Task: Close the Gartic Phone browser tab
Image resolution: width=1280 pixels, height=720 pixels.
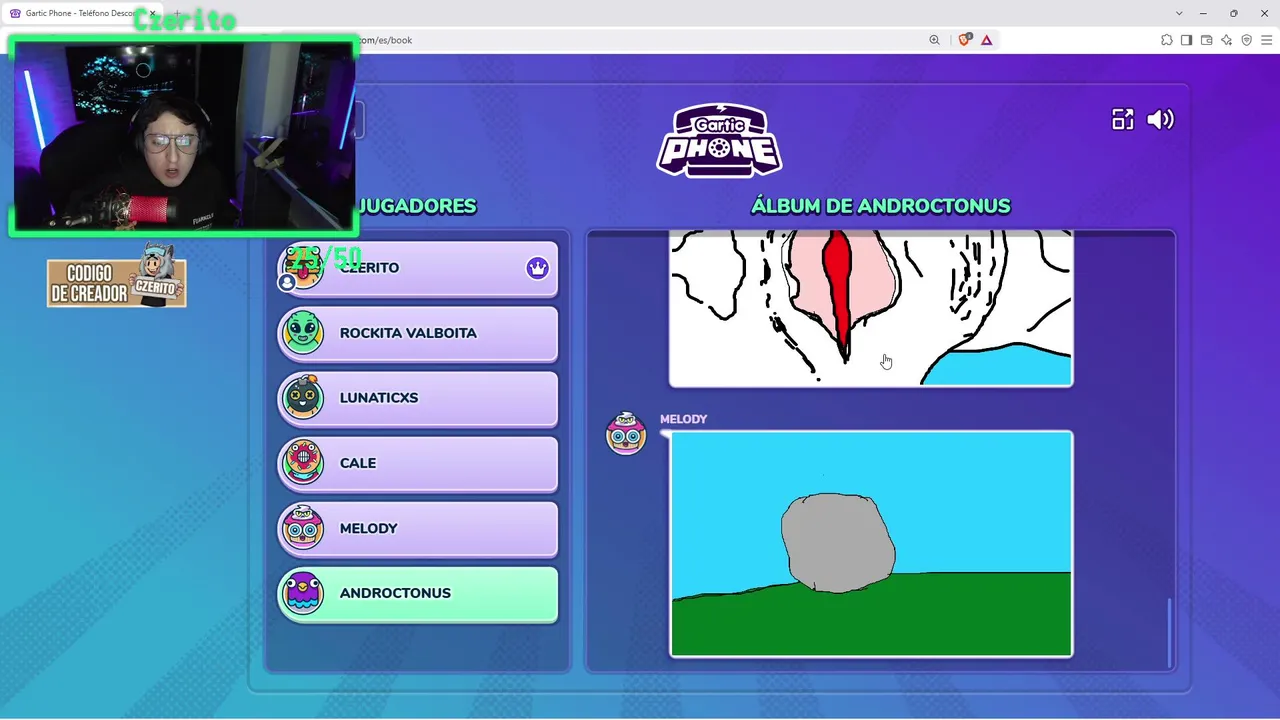Action: pyautogui.click(x=152, y=14)
